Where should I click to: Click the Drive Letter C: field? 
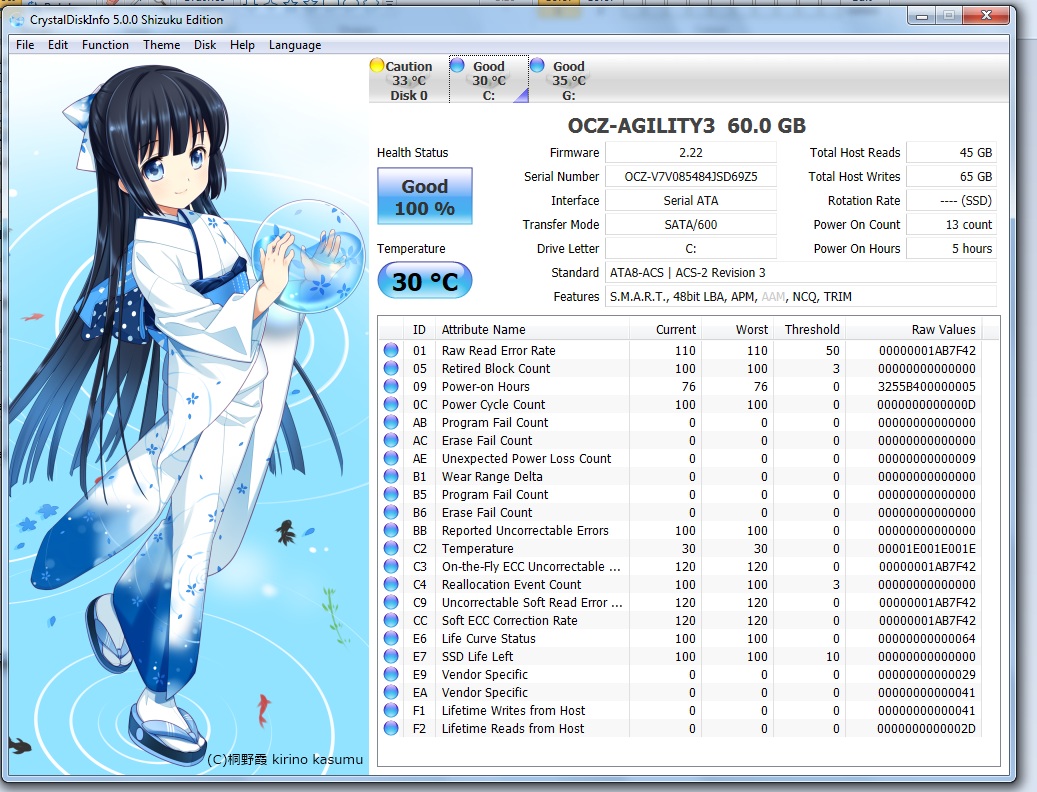690,249
